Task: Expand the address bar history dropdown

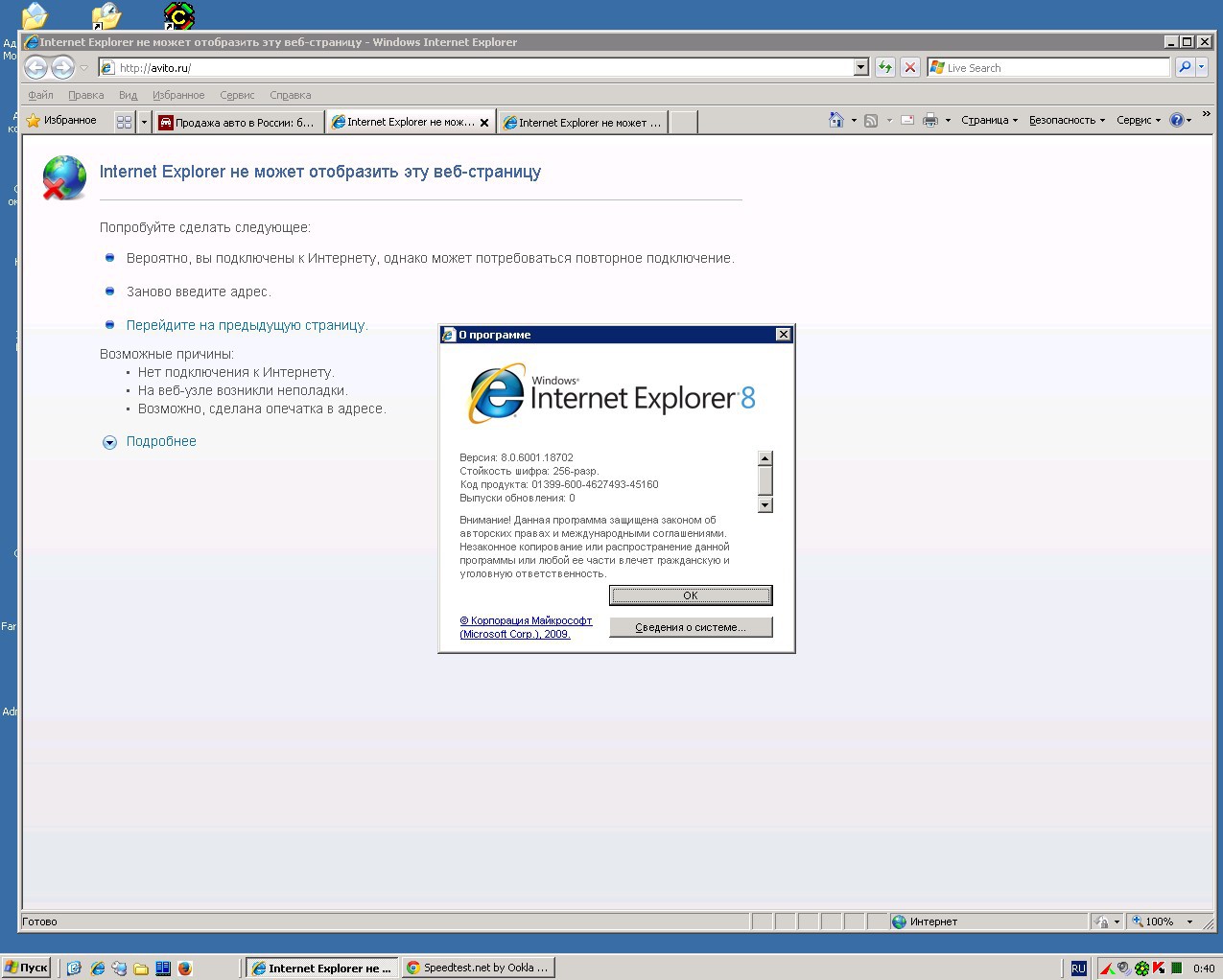Action: click(x=860, y=67)
